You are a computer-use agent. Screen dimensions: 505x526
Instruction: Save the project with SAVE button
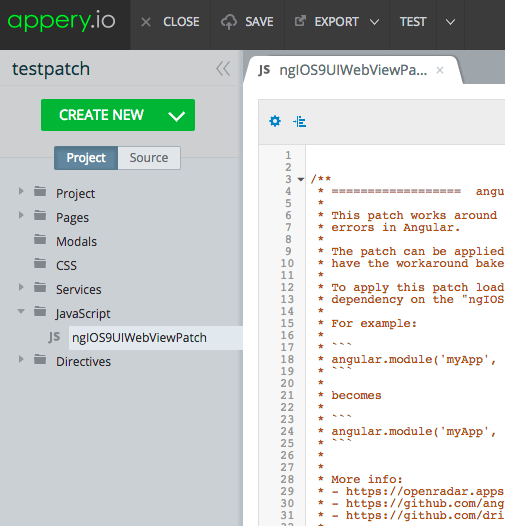[x=259, y=22]
